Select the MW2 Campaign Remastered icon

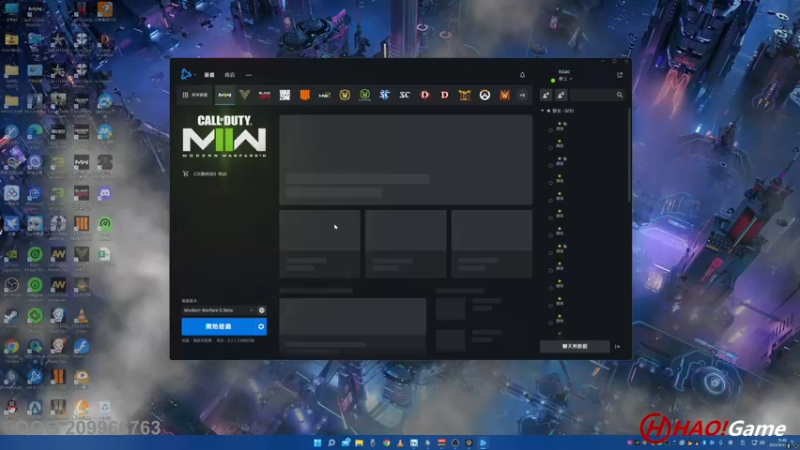(x=324, y=95)
